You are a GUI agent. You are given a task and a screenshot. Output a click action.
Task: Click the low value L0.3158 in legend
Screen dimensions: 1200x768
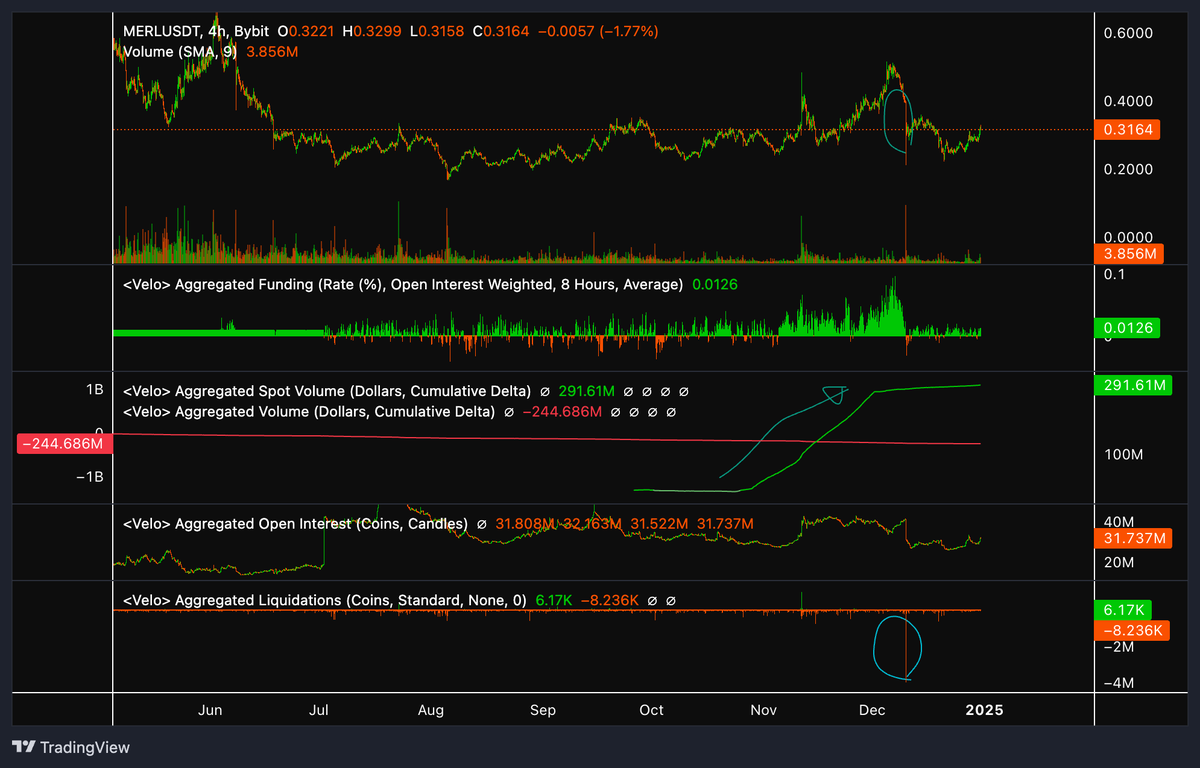click(439, 32)
